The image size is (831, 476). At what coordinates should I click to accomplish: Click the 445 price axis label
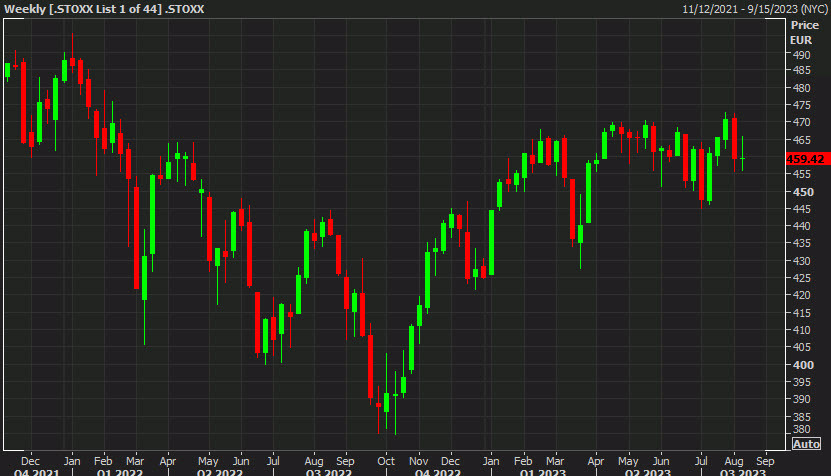[801, 209]
